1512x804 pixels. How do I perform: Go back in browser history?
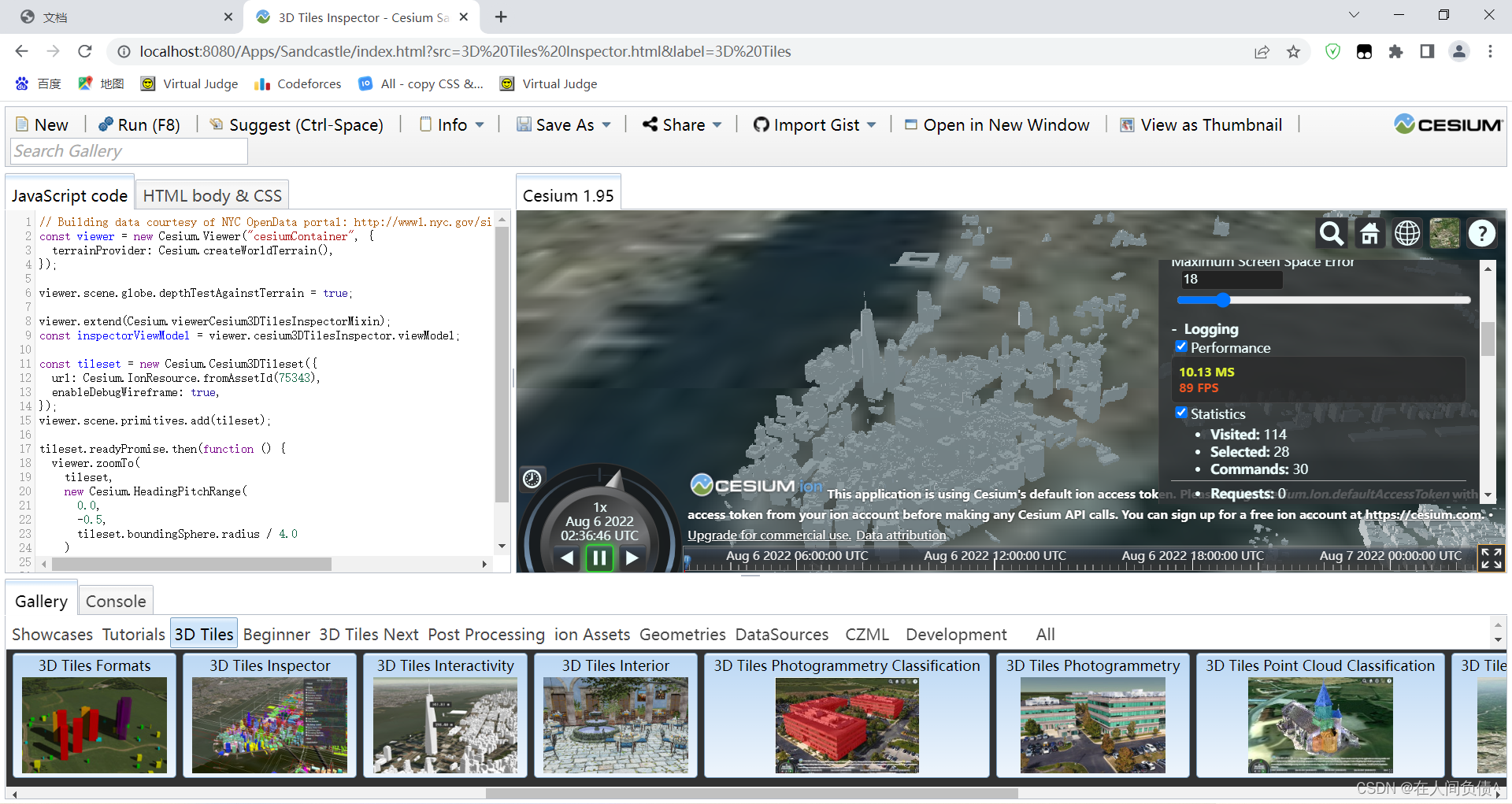21,51
